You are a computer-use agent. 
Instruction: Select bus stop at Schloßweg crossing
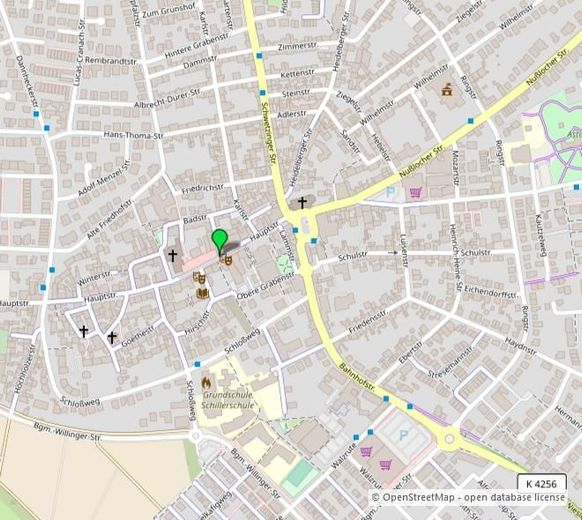(x=197, y=364)
